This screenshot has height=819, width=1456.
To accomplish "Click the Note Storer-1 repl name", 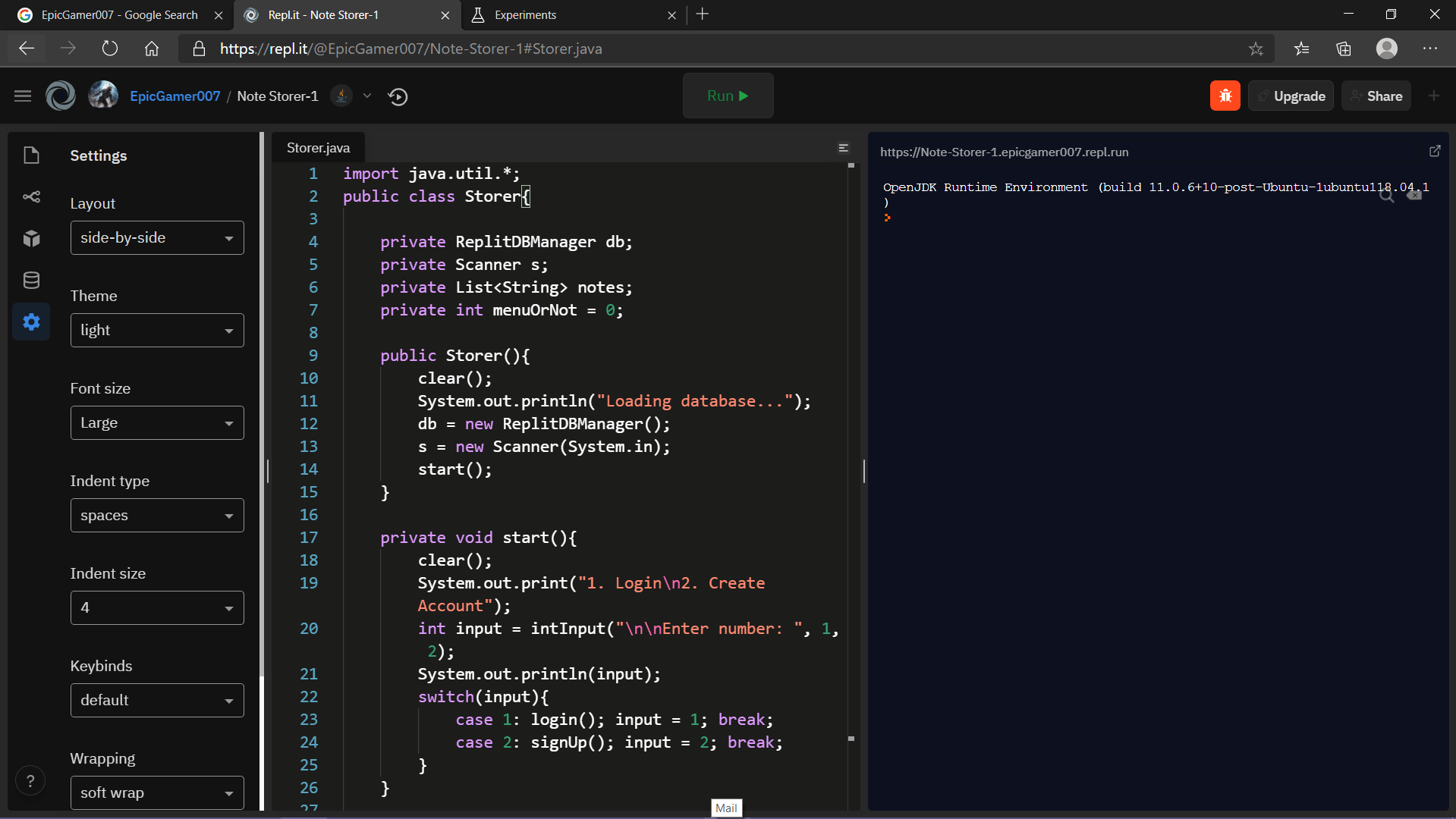I will tap(278, 96).
